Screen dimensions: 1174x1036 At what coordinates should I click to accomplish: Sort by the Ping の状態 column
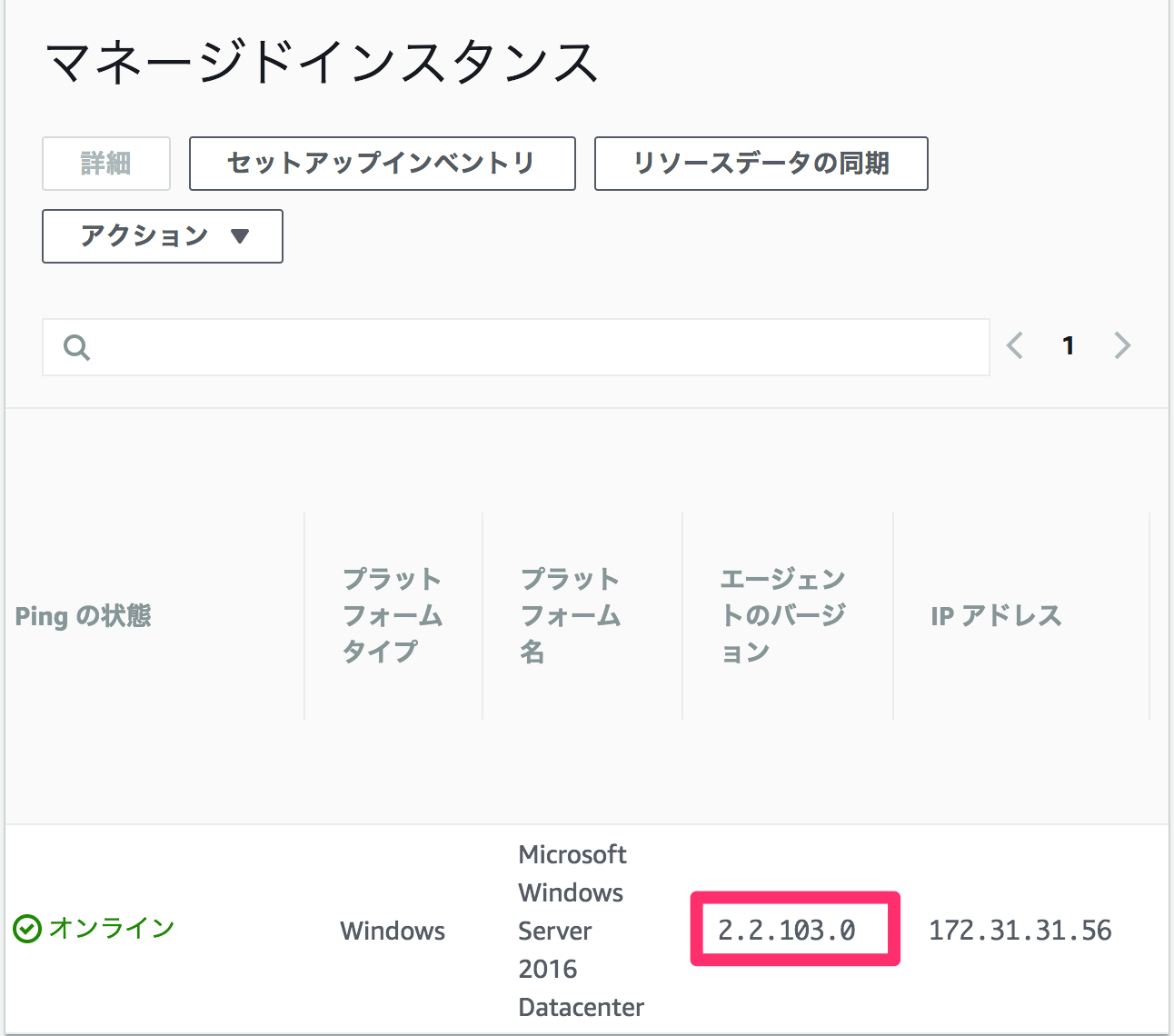coord(83,615)
